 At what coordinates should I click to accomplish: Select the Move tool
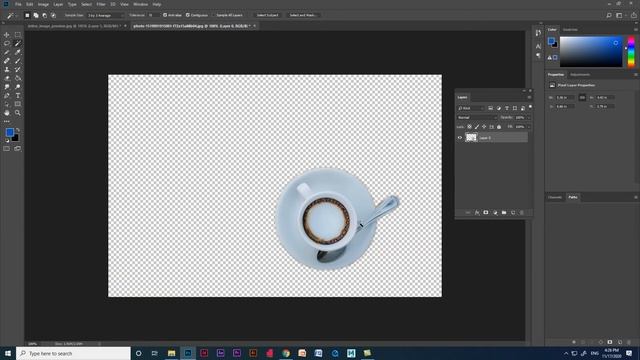coord(7,35)
